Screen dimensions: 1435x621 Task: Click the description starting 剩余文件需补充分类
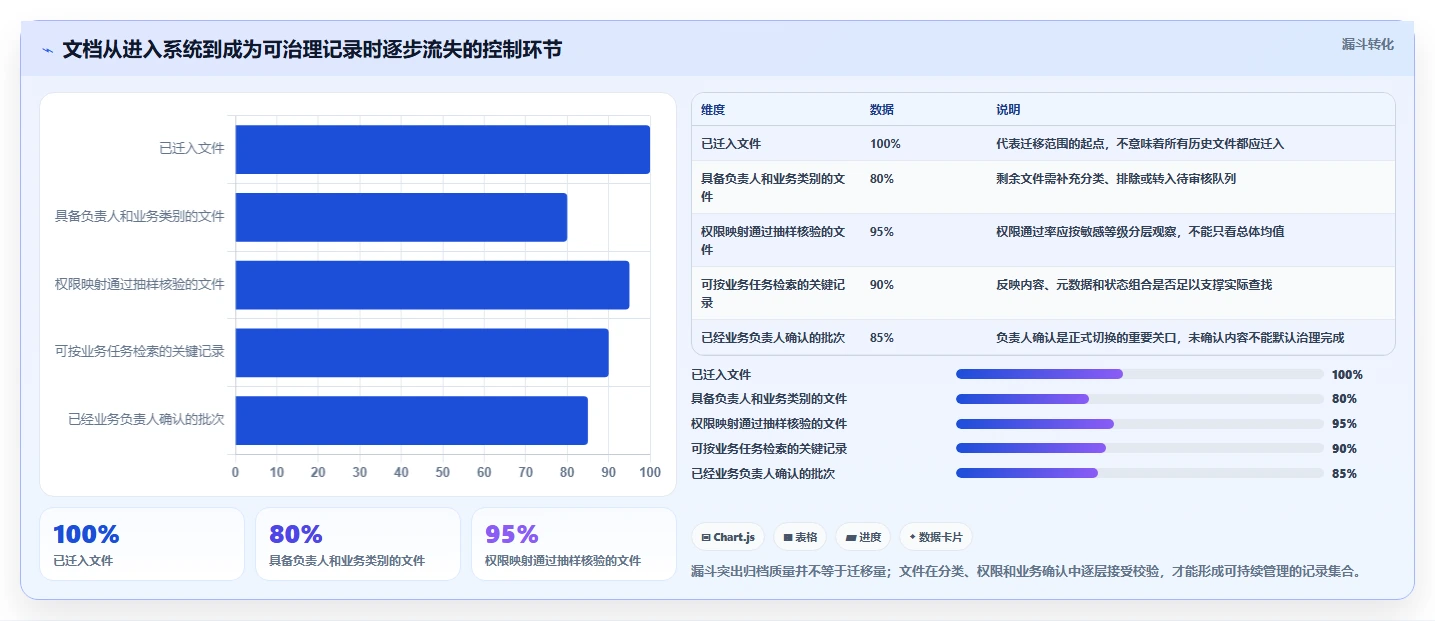click(1116, 179)
